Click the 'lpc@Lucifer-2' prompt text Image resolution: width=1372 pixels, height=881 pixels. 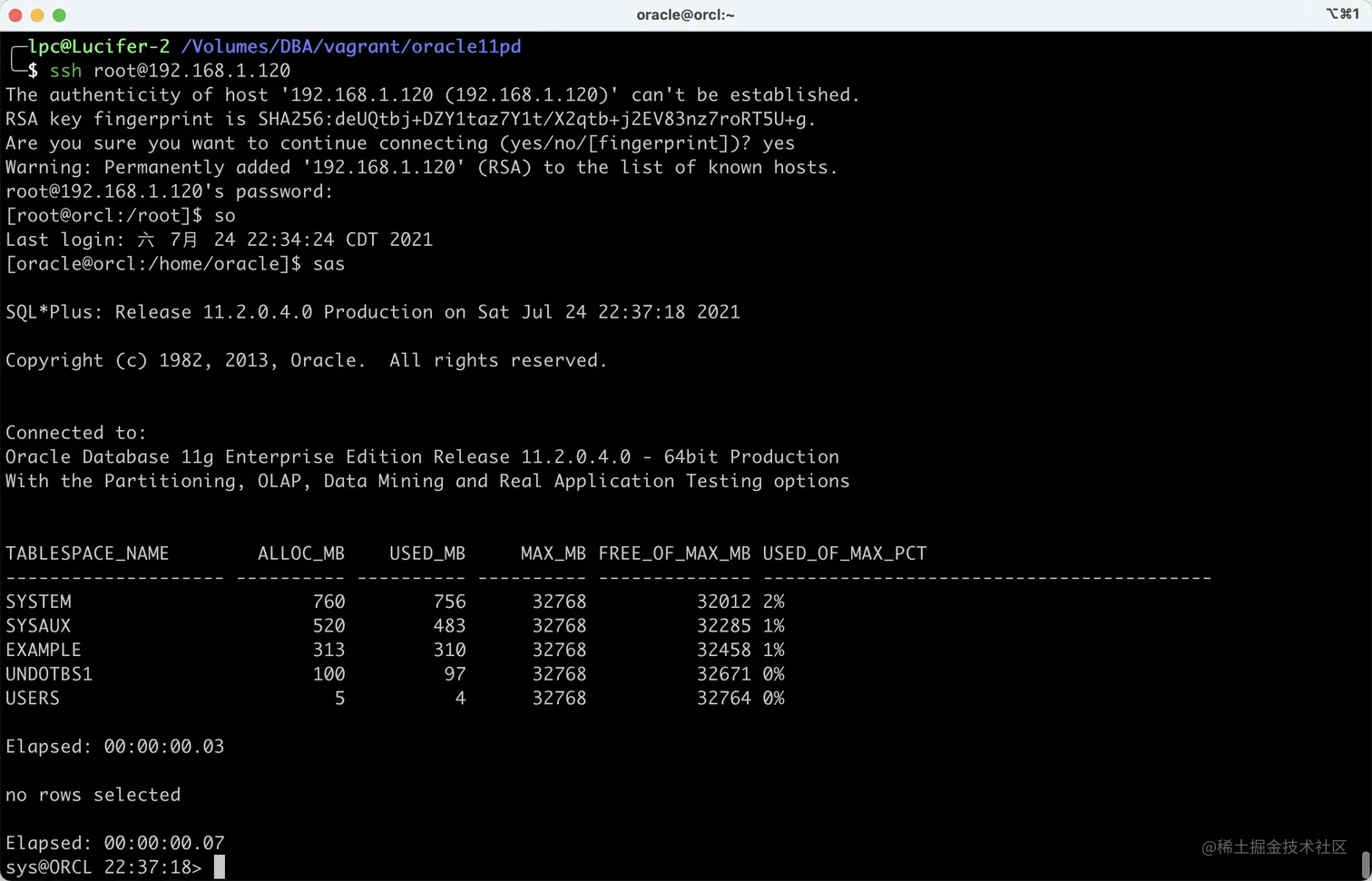click(x=99, y=46)
